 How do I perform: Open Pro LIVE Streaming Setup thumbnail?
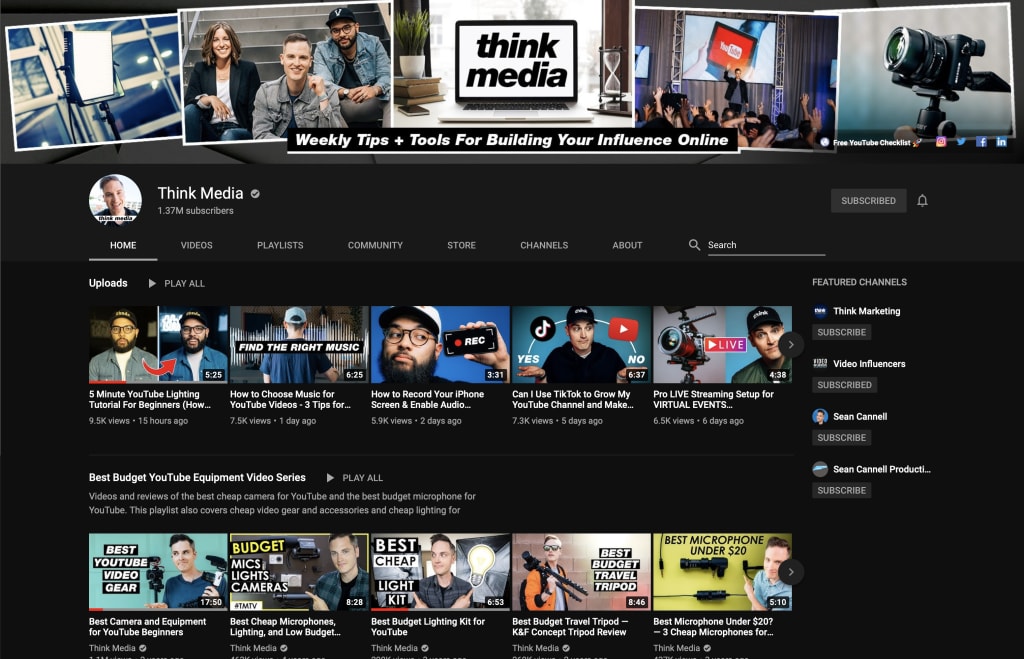point(722,344)
